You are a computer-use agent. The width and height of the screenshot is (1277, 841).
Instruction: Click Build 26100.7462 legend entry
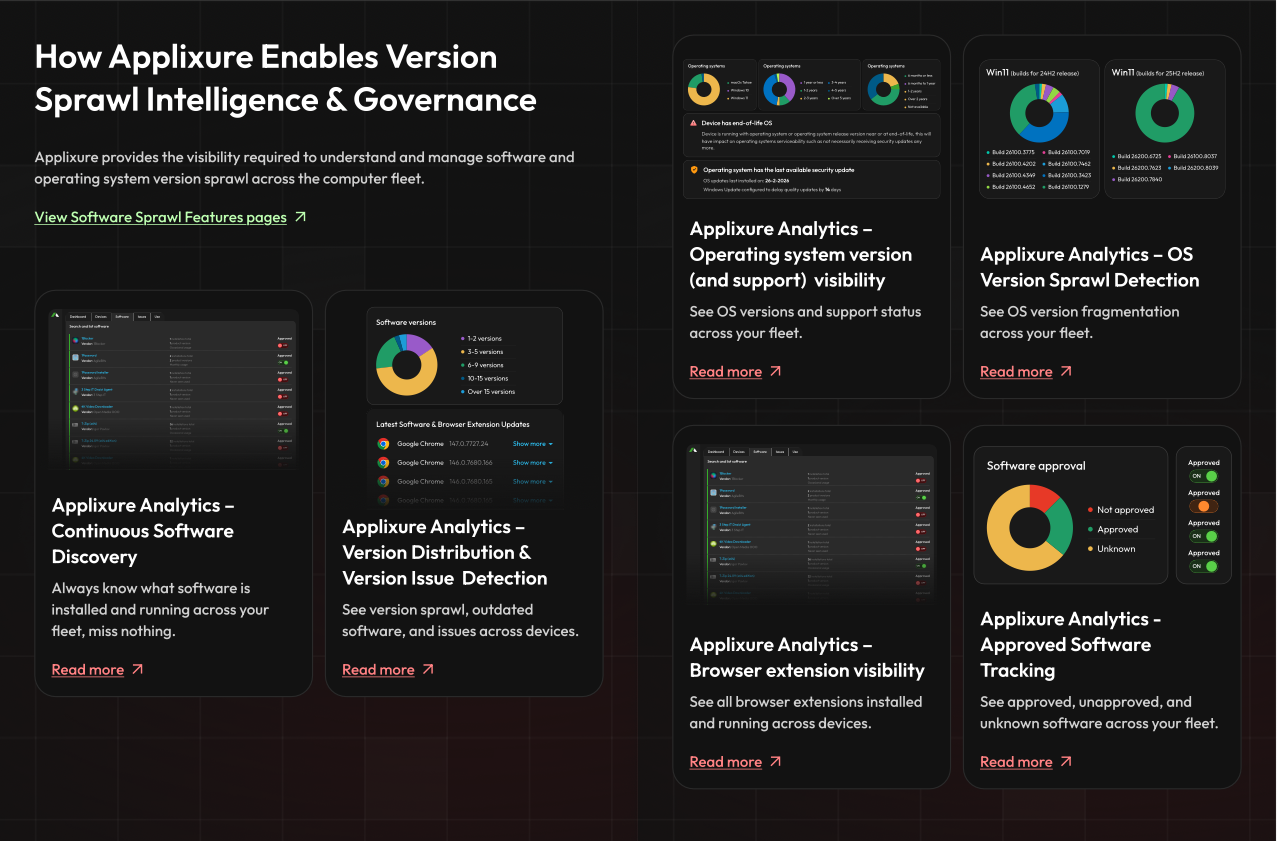1067,163
